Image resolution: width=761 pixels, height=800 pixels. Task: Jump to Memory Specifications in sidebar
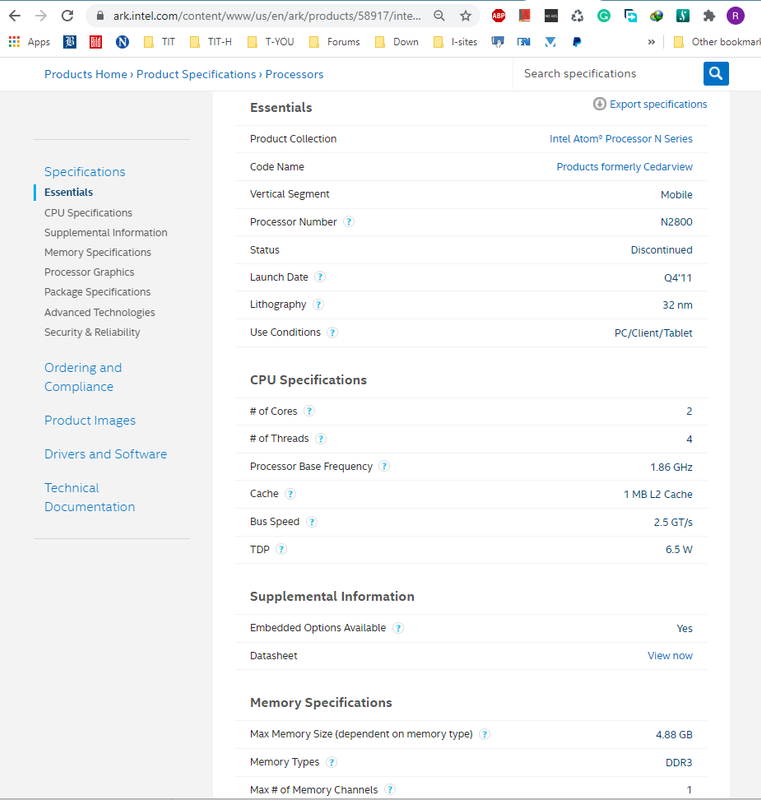click(97, 253)
